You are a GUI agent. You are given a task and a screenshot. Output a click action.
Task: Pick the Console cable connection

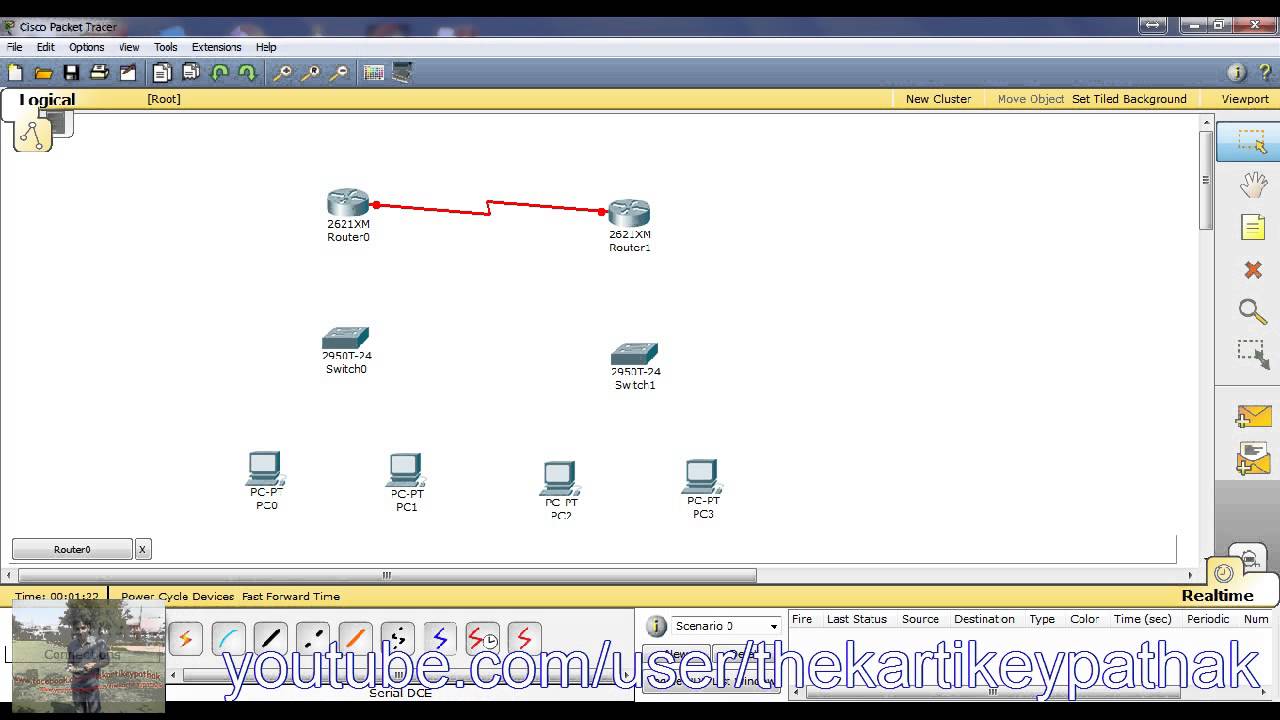pyautogui.click(x=228, y=638)
